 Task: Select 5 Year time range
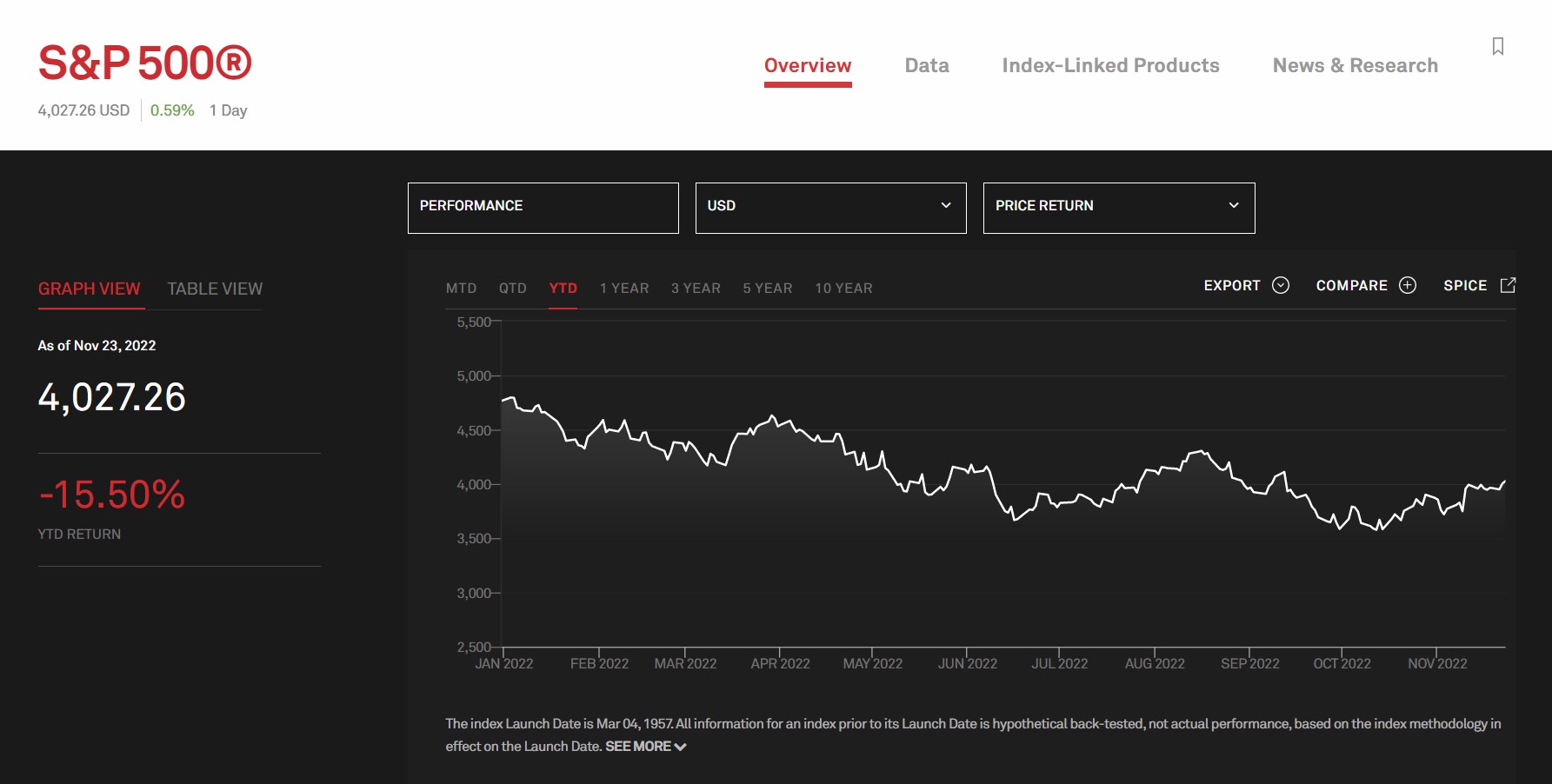768,289
